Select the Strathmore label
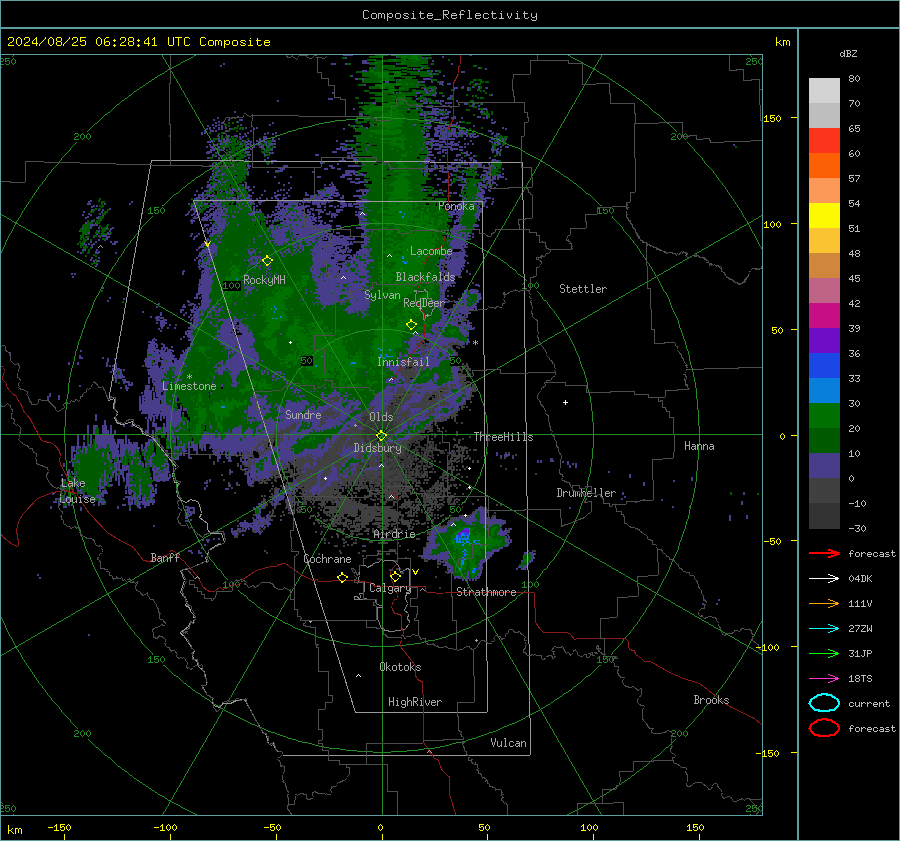Image resolution: width=900 pixels, height=841 pixels. click(x=486, y=592)
